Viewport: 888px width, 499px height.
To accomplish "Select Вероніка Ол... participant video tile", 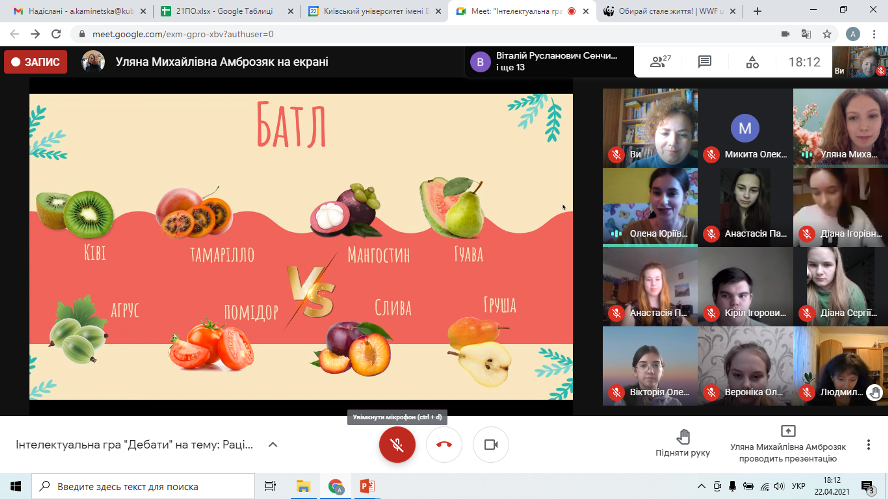I will click(745, 365).
